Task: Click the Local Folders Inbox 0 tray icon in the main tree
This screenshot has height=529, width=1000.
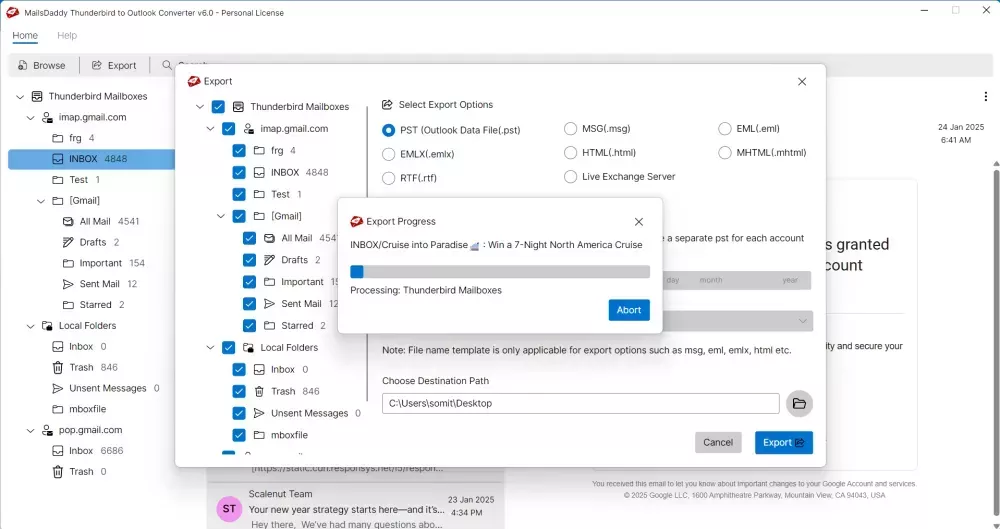Action: point(57,346)
